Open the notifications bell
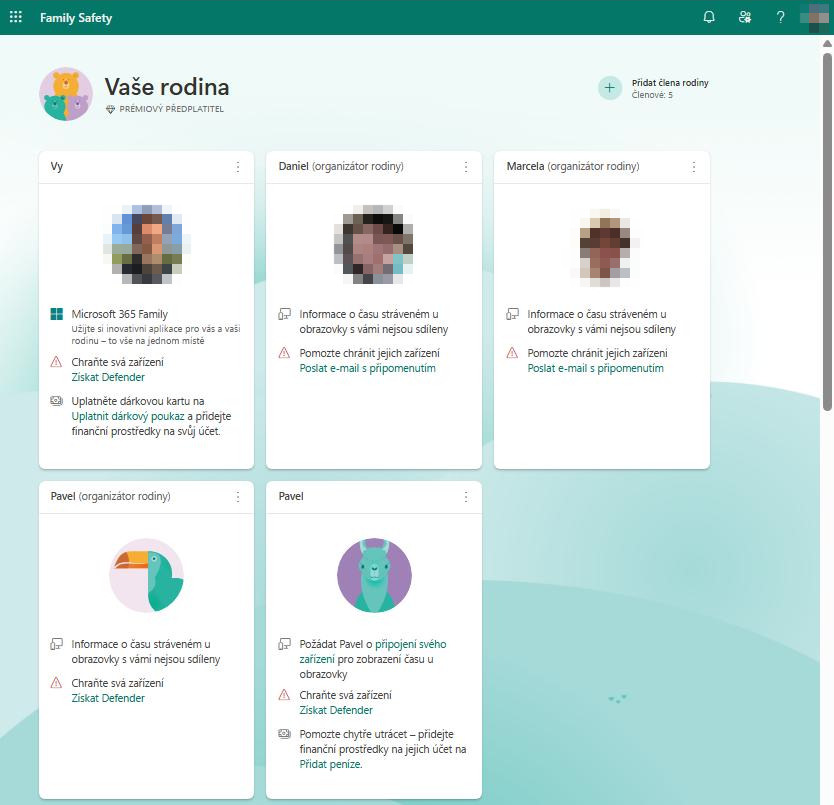Viewport: 834px width, 805px height. 709,17
